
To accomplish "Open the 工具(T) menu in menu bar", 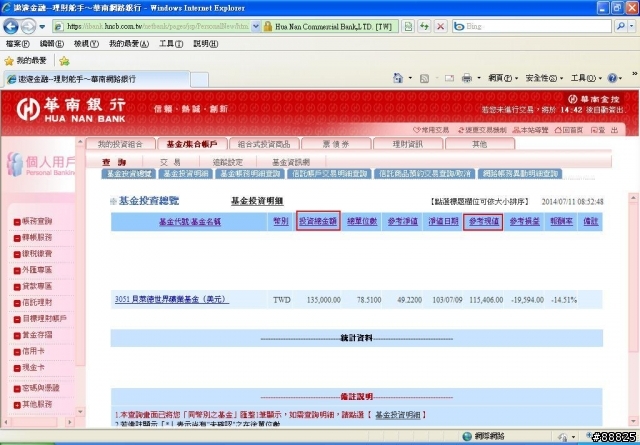I will point(171,44).
